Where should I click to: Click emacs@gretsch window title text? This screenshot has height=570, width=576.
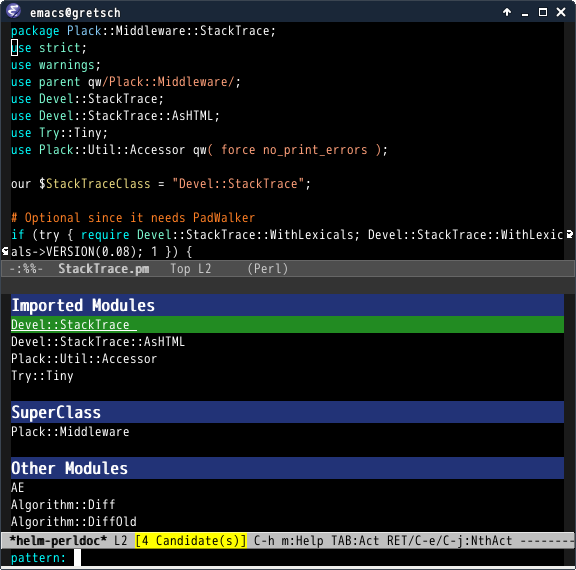click(x=75, y=13)
